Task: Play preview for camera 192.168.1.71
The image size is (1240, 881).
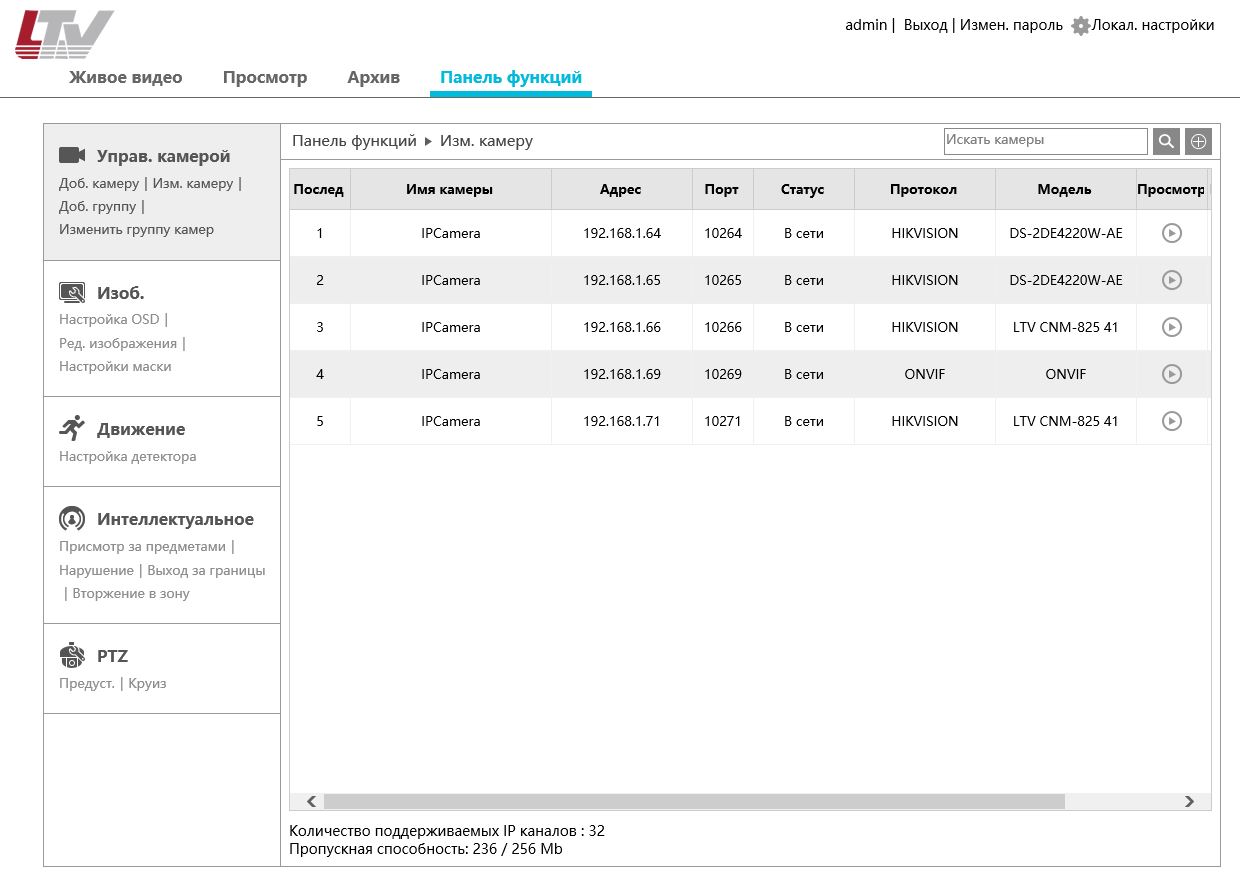Action: 1171,421
